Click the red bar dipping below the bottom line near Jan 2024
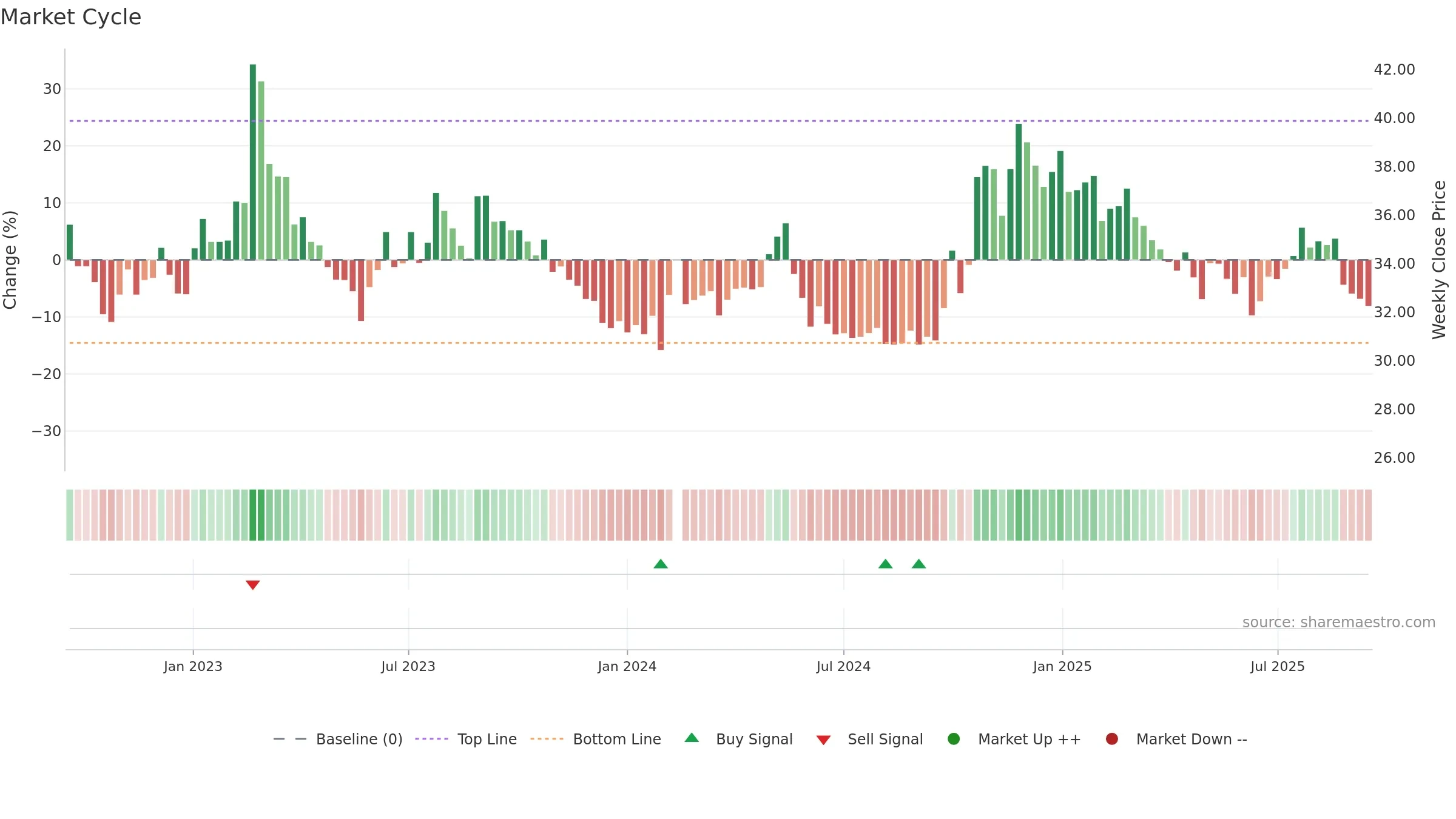The width and height of the screenshot is (1456, 819). tap(661, 305)
